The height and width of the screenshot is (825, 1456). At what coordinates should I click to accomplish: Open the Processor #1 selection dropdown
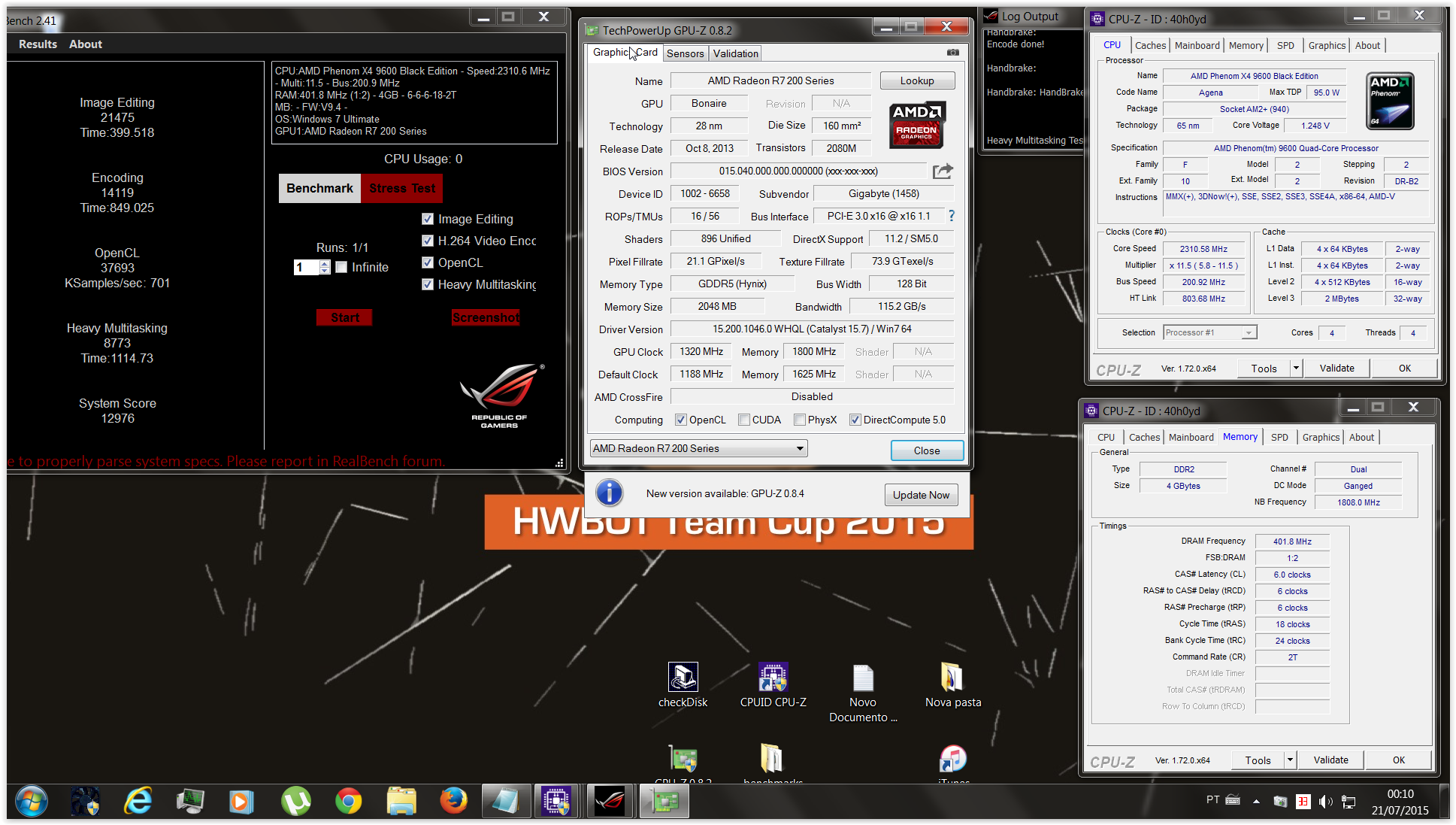coord(1209,332)
